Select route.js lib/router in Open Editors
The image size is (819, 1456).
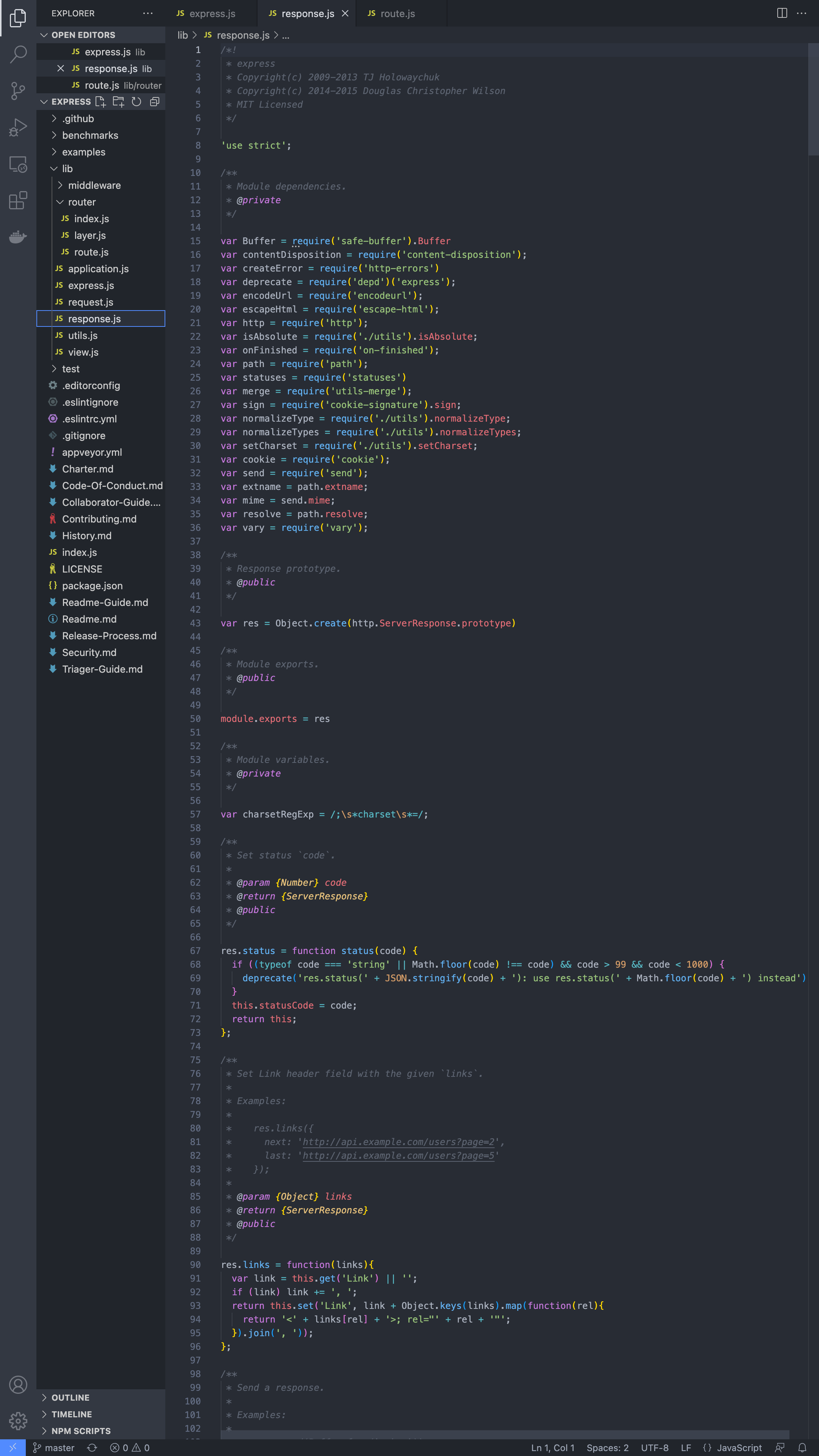click(100, 85)
